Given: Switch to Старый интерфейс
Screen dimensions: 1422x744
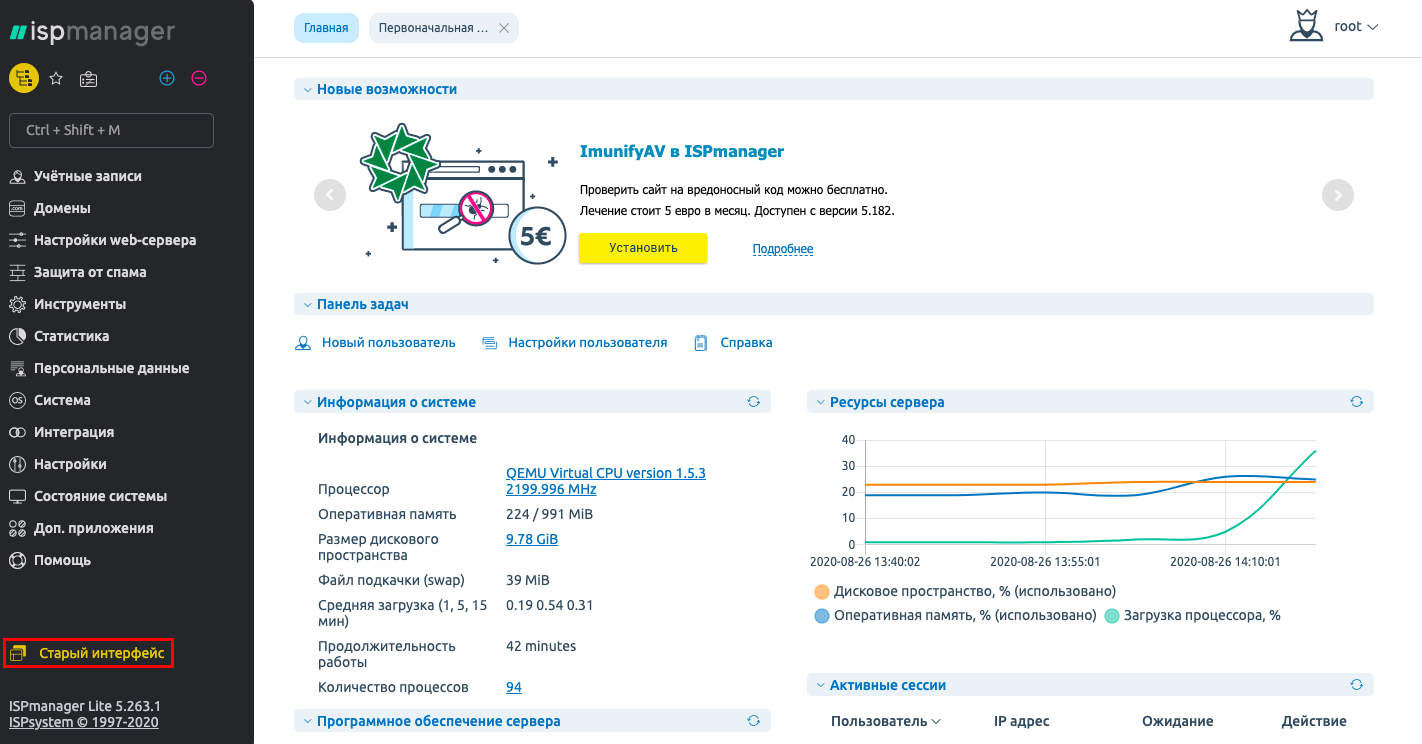Looking at the screenshot, I should [88, 653].
